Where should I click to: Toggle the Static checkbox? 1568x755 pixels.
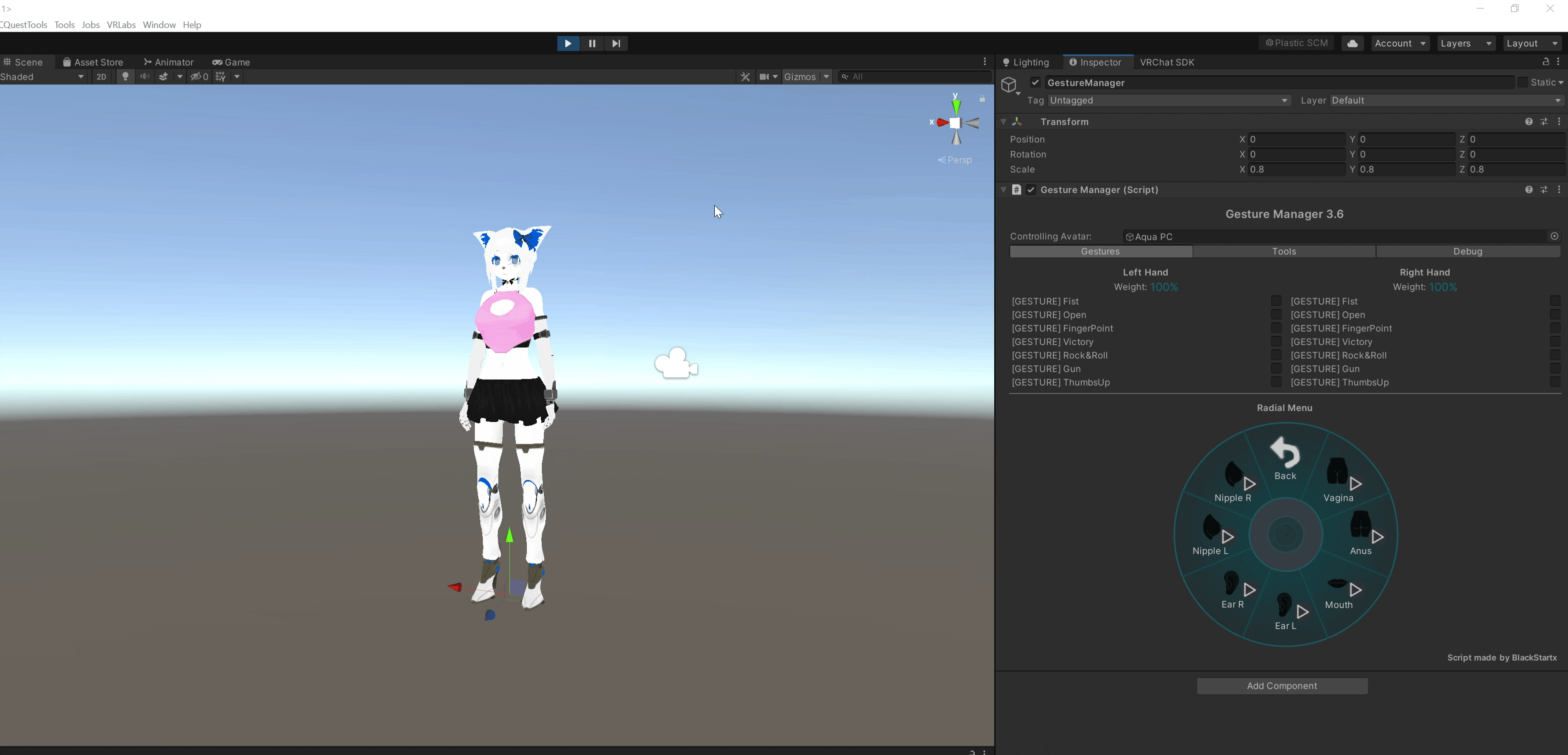[1523, 82]
